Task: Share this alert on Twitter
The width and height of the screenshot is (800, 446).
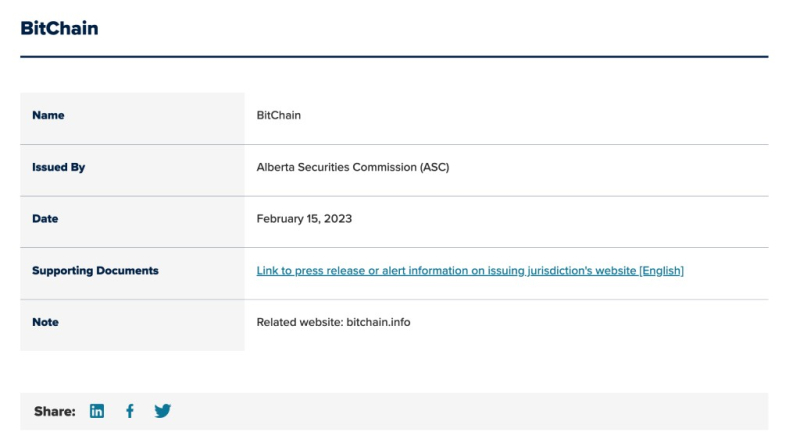Action: (163, 411)
